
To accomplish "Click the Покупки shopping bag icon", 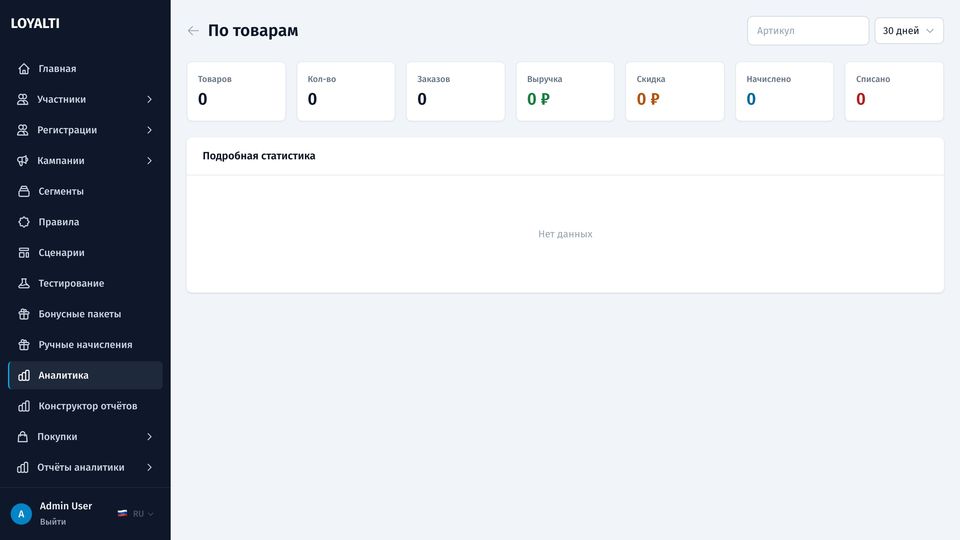I will click(x=23, y=437).
